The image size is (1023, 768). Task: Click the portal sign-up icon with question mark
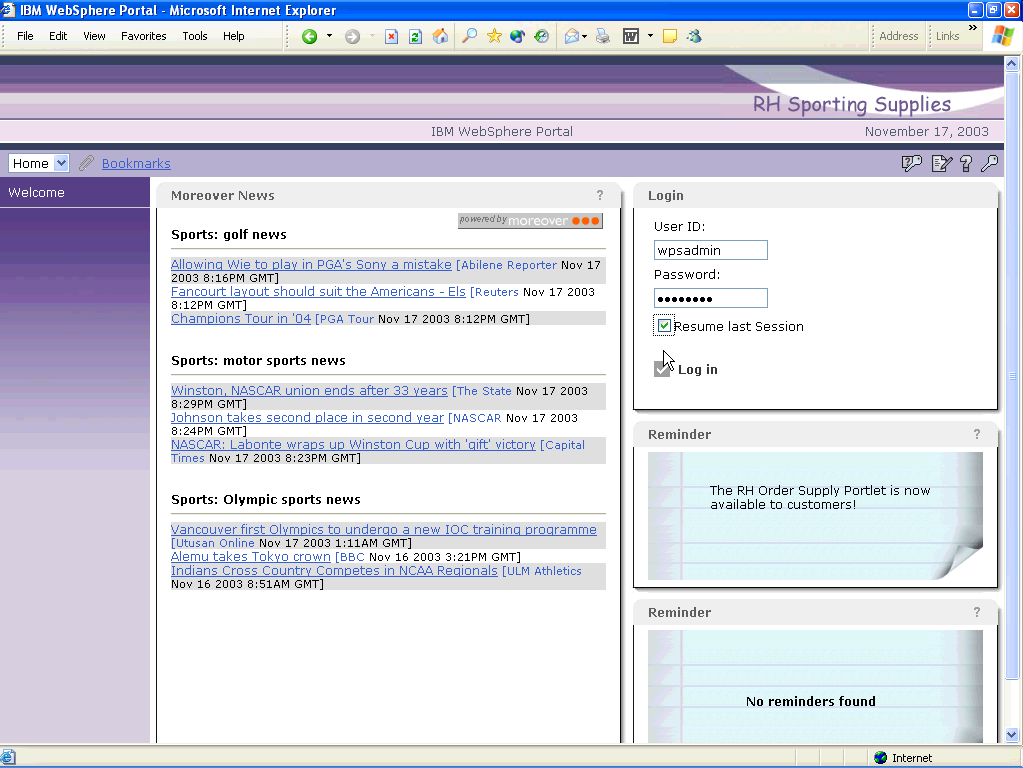click(911, 163)
